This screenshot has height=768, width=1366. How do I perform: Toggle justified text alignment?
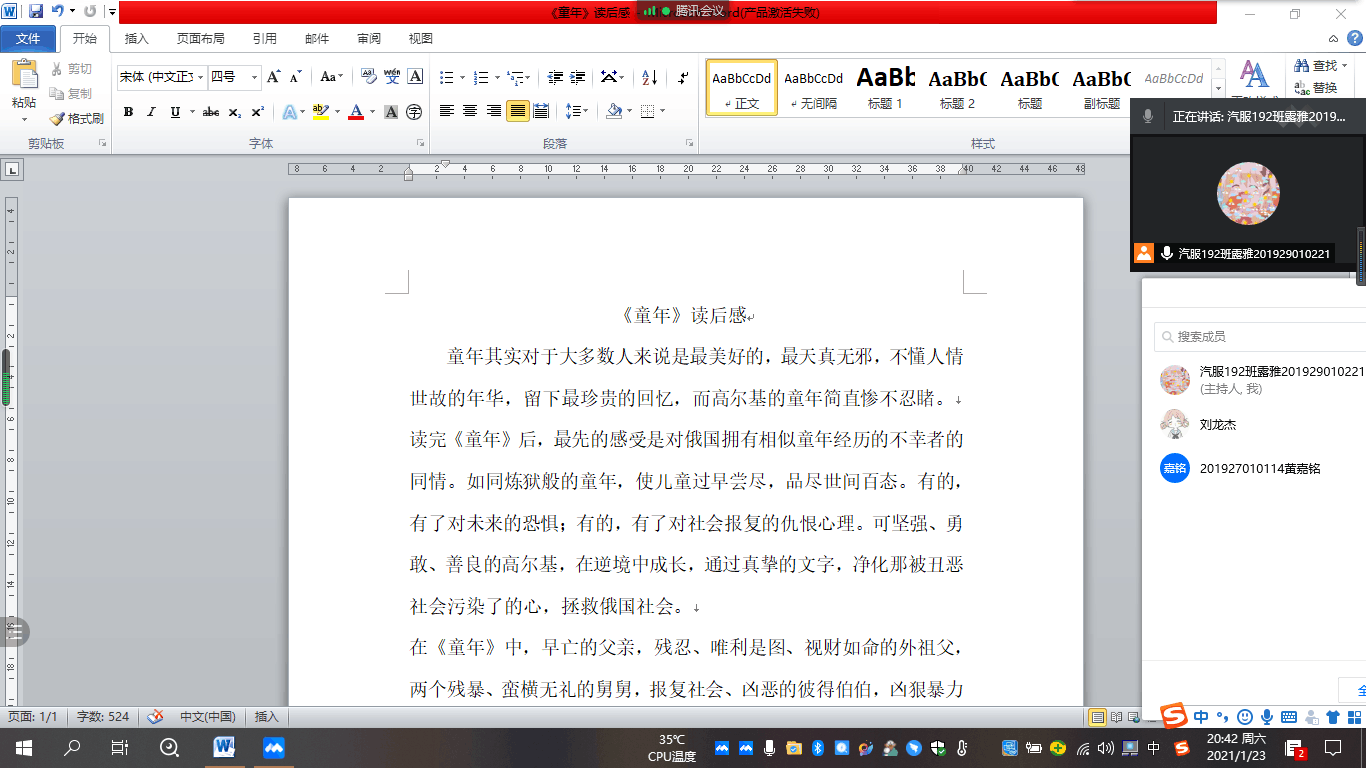click(x=518, y=111)
